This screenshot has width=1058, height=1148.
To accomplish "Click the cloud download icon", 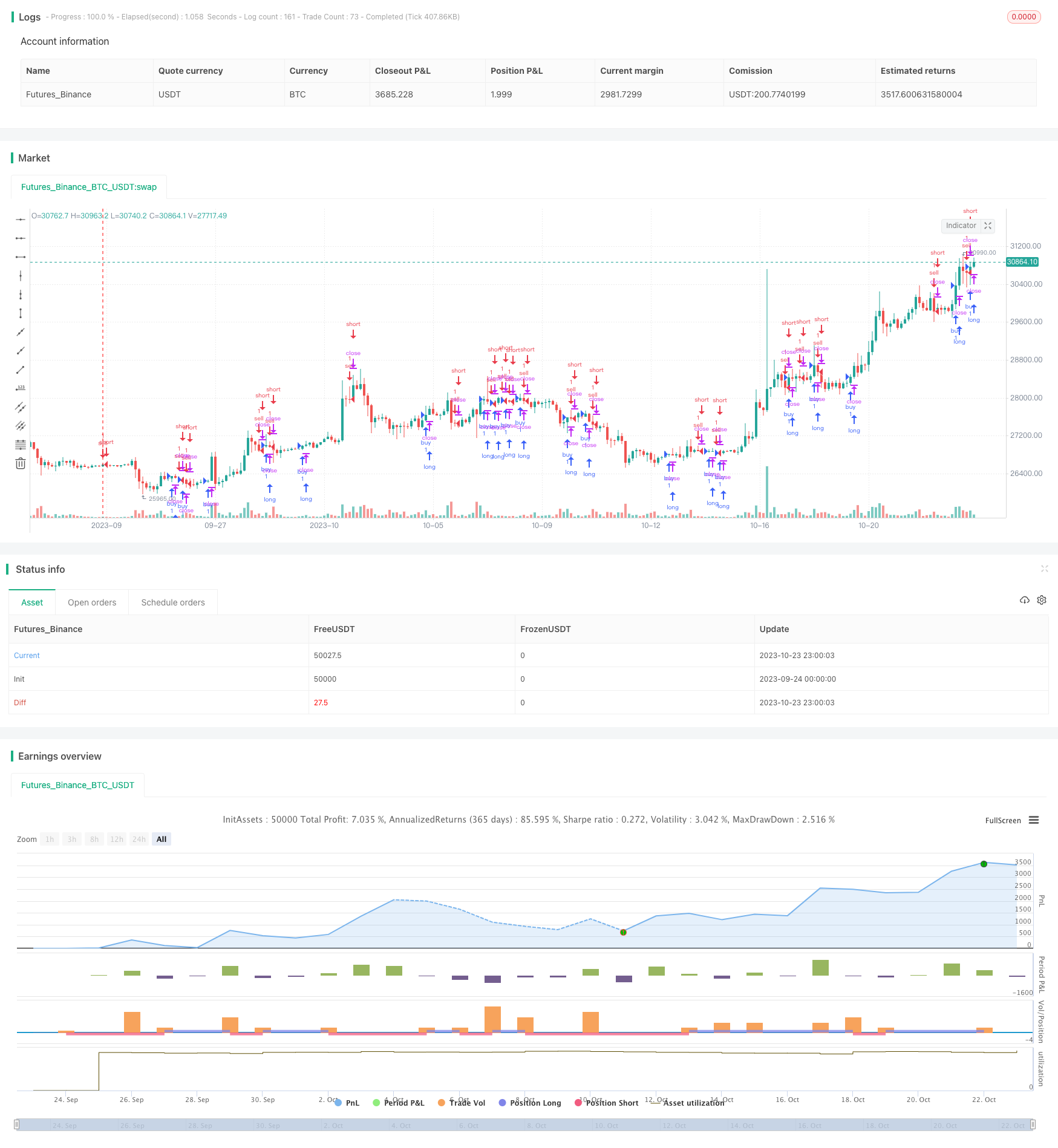I will 1024,600.
